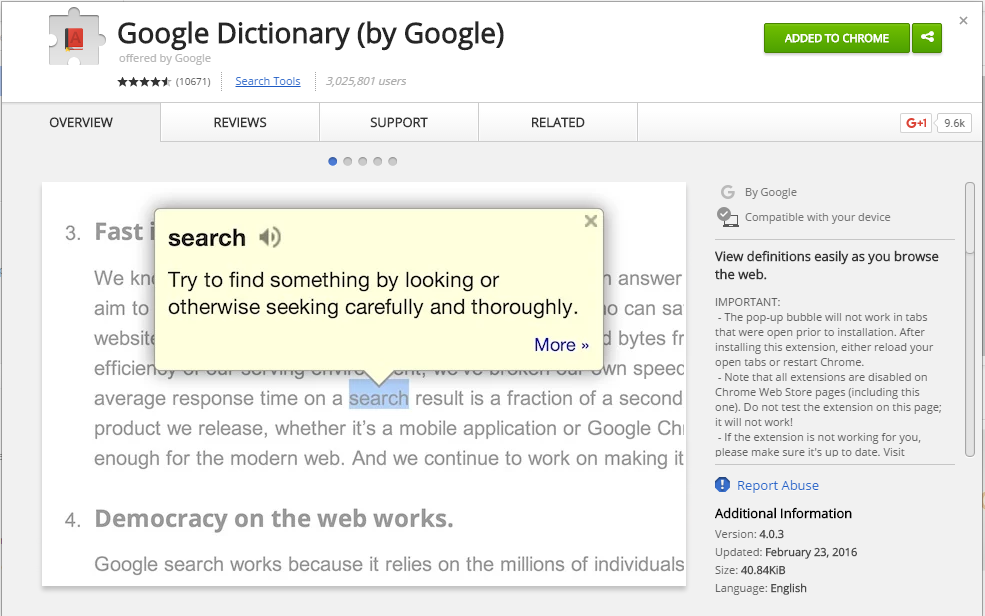Select the second screenshot carousel dot
Image resolution: width=985 pixels, height=616 pixels.
point(348,161)
